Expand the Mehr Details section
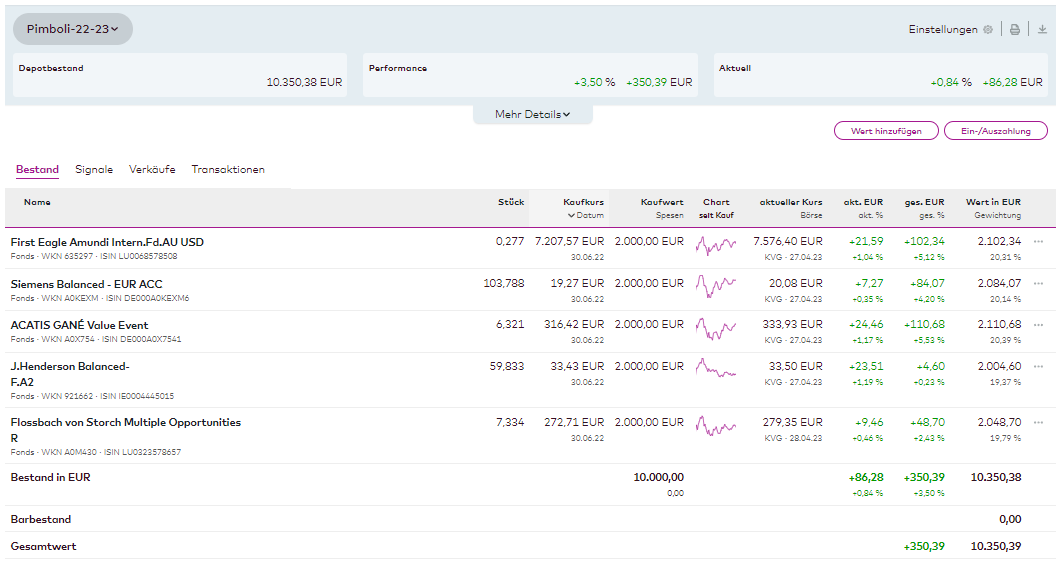The height and width of the screenshot is (586, 1060). coord(532,115)
